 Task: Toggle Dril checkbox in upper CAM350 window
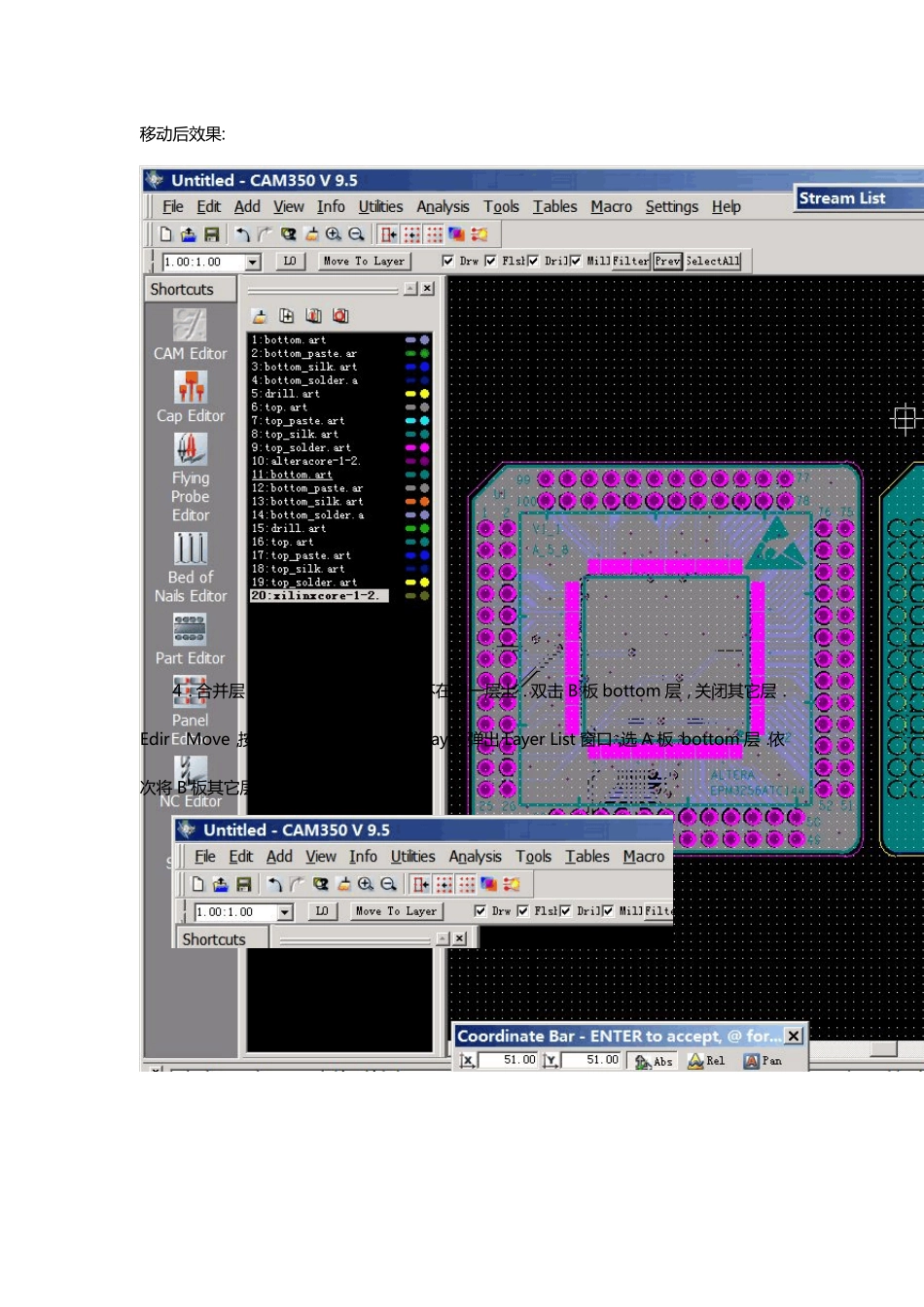point(533,261)
